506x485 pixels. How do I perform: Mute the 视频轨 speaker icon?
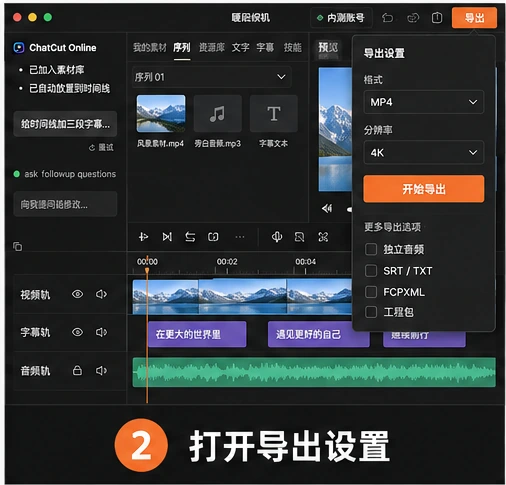pos(101,294)
